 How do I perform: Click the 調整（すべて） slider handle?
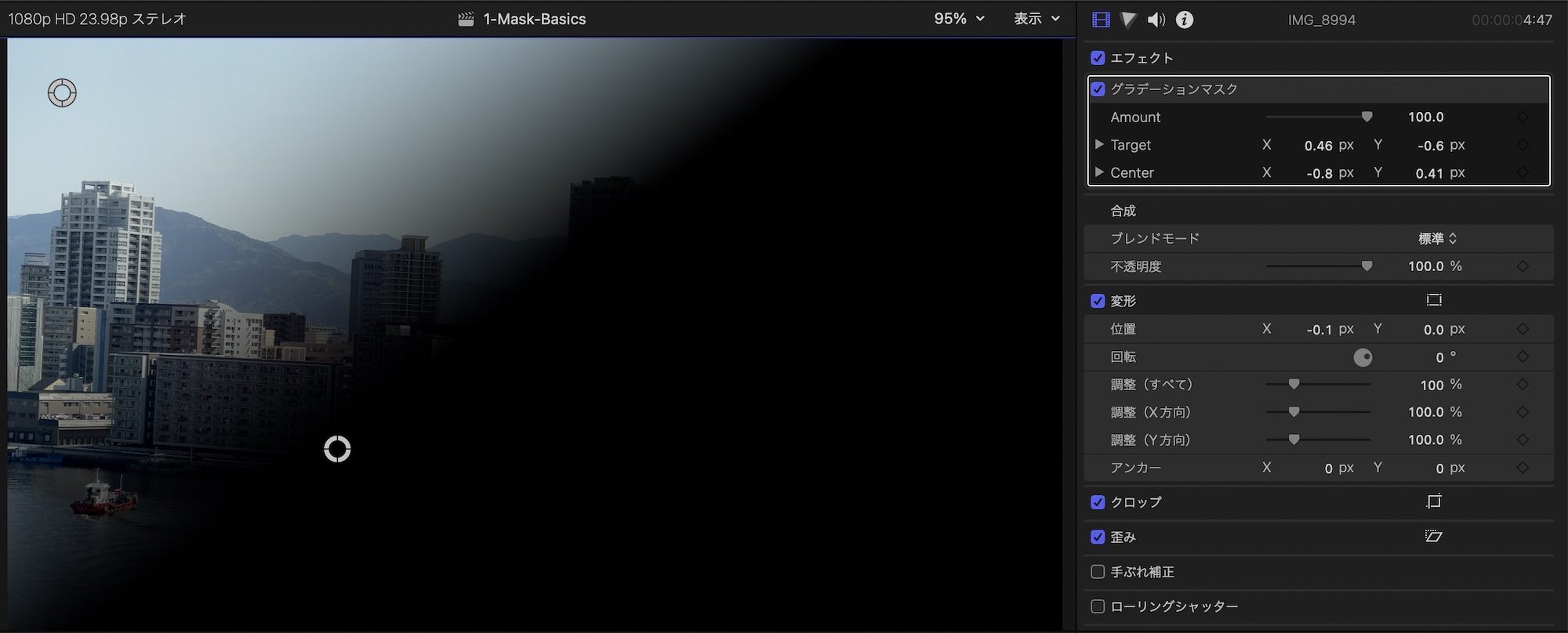tap(1294, 384)
